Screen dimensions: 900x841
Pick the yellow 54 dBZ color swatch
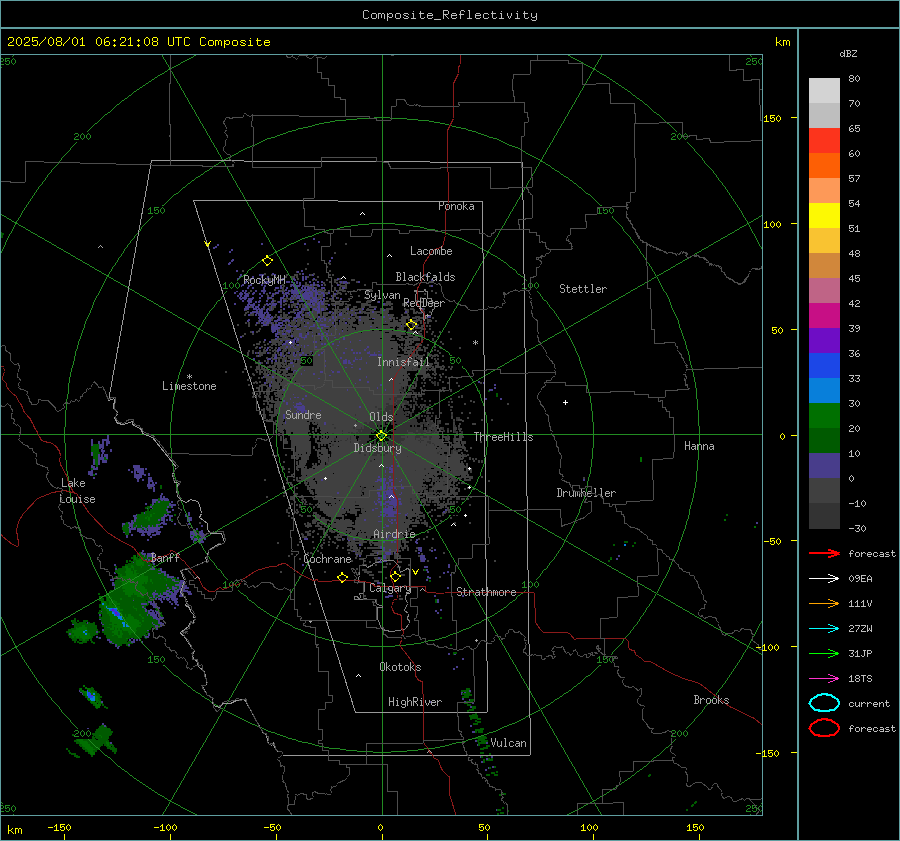[824, 215]
